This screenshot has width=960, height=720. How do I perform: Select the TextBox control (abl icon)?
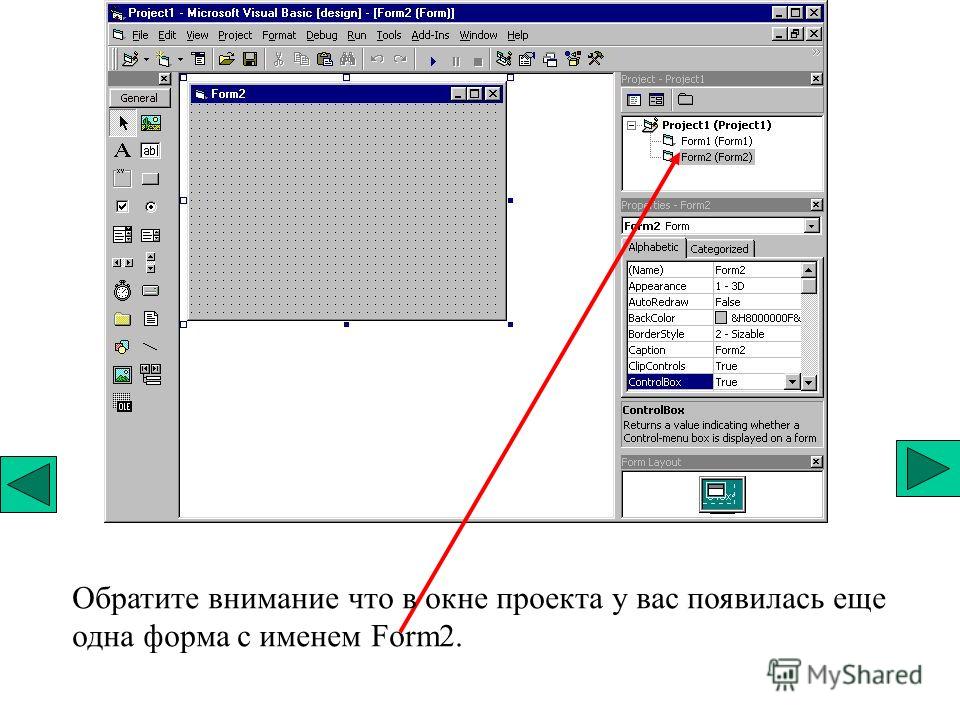click(151, 151)
